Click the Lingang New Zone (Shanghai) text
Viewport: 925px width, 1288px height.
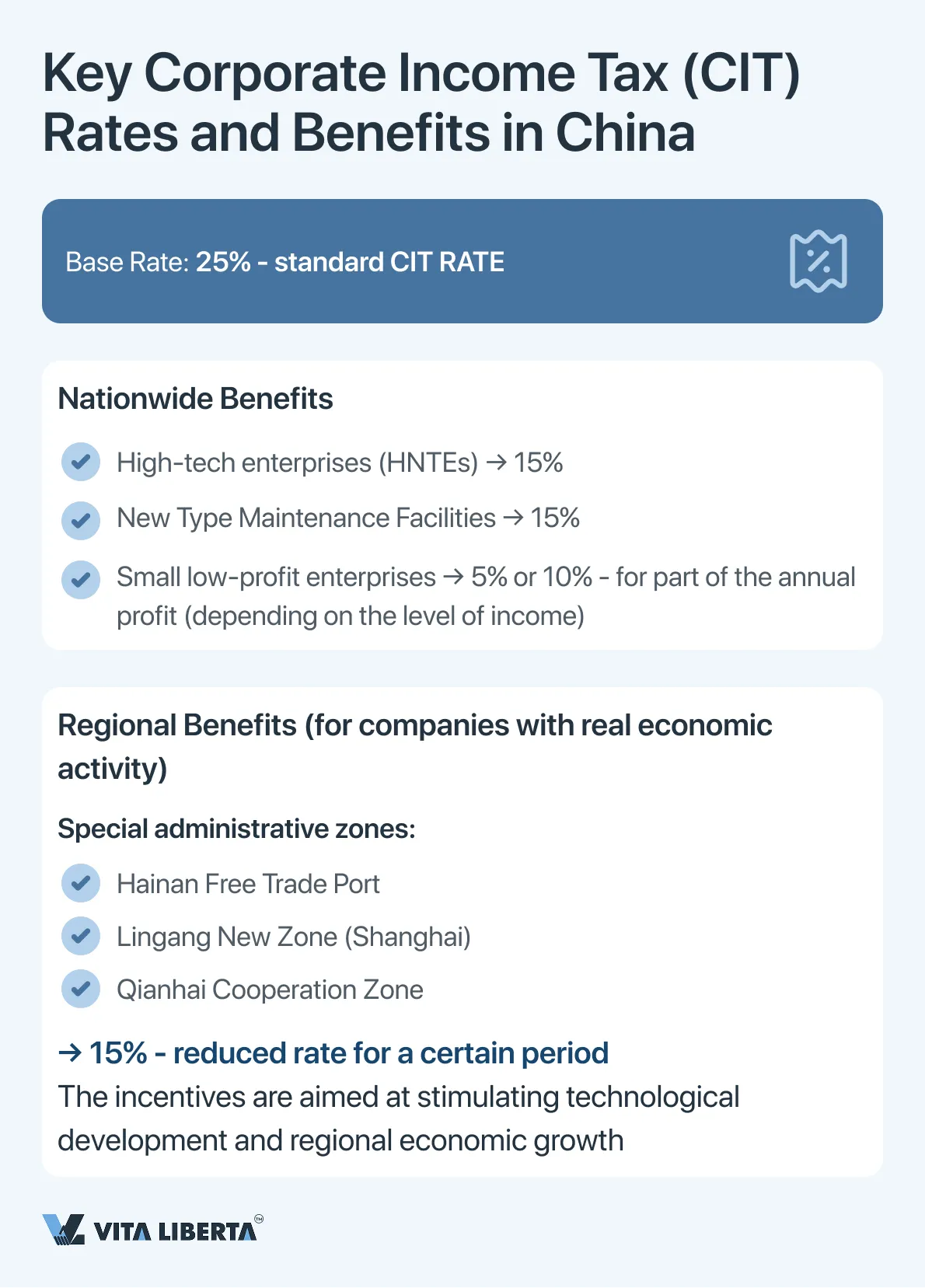pyautogui.click(x=293, y=937)
